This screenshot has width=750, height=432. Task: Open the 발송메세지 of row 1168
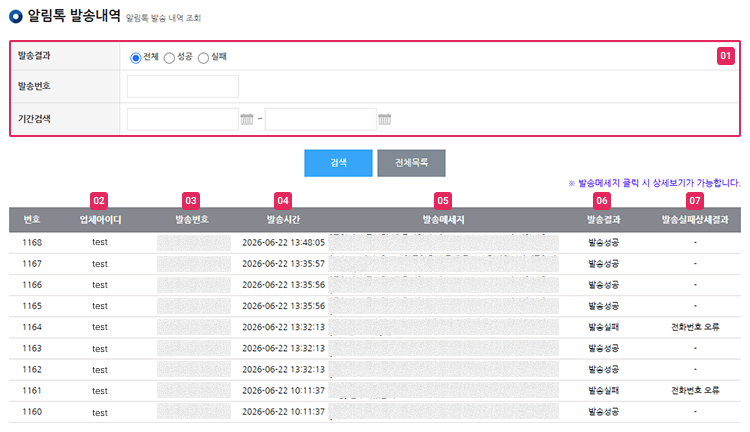(443, 243)
